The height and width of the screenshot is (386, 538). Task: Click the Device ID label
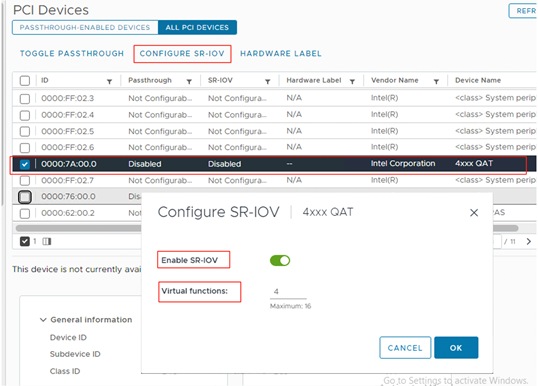(68, 338)
